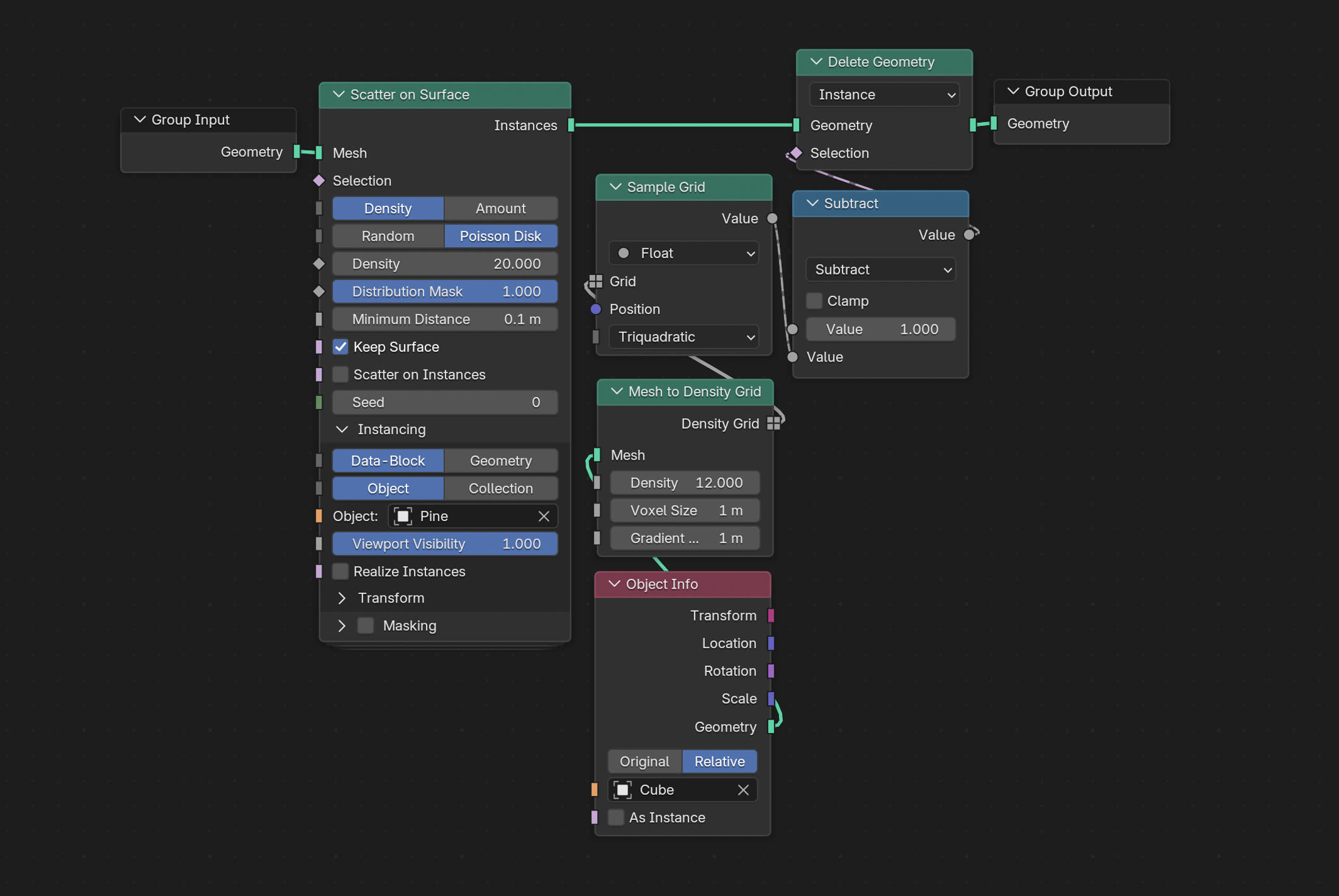This screenshot has height=896, width=1339.
Task: Enable the Clamp checkbox in Subtract
Action: pos(814,301)
